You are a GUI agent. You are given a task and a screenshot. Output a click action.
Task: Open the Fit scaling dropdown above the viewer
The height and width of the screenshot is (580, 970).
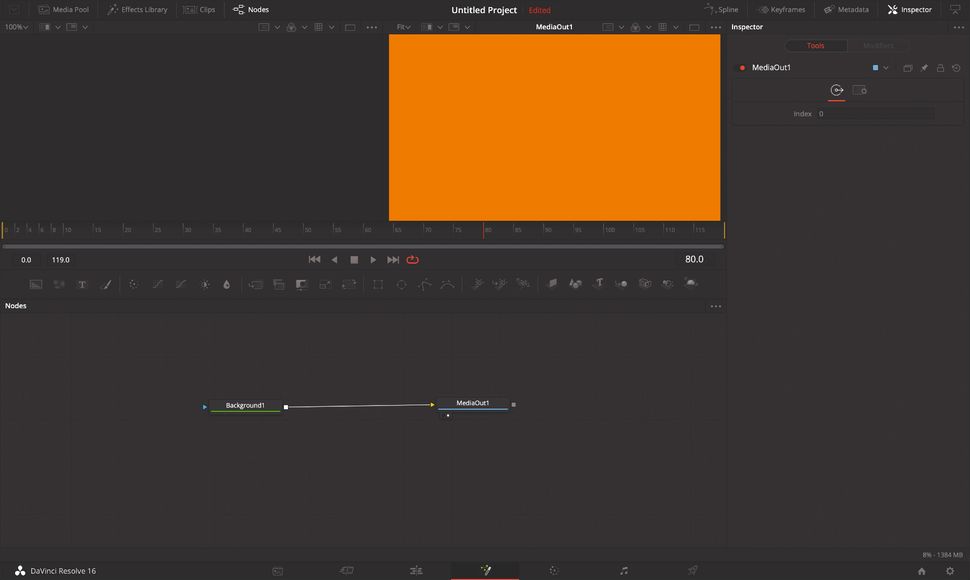tap(403, 27)
